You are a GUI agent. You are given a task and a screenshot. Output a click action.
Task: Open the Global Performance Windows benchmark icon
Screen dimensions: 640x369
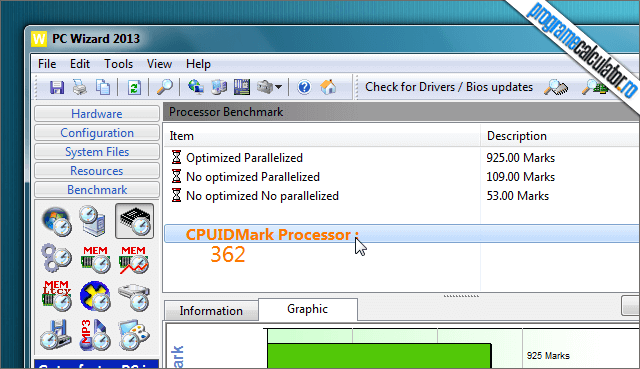coord(57,221)
